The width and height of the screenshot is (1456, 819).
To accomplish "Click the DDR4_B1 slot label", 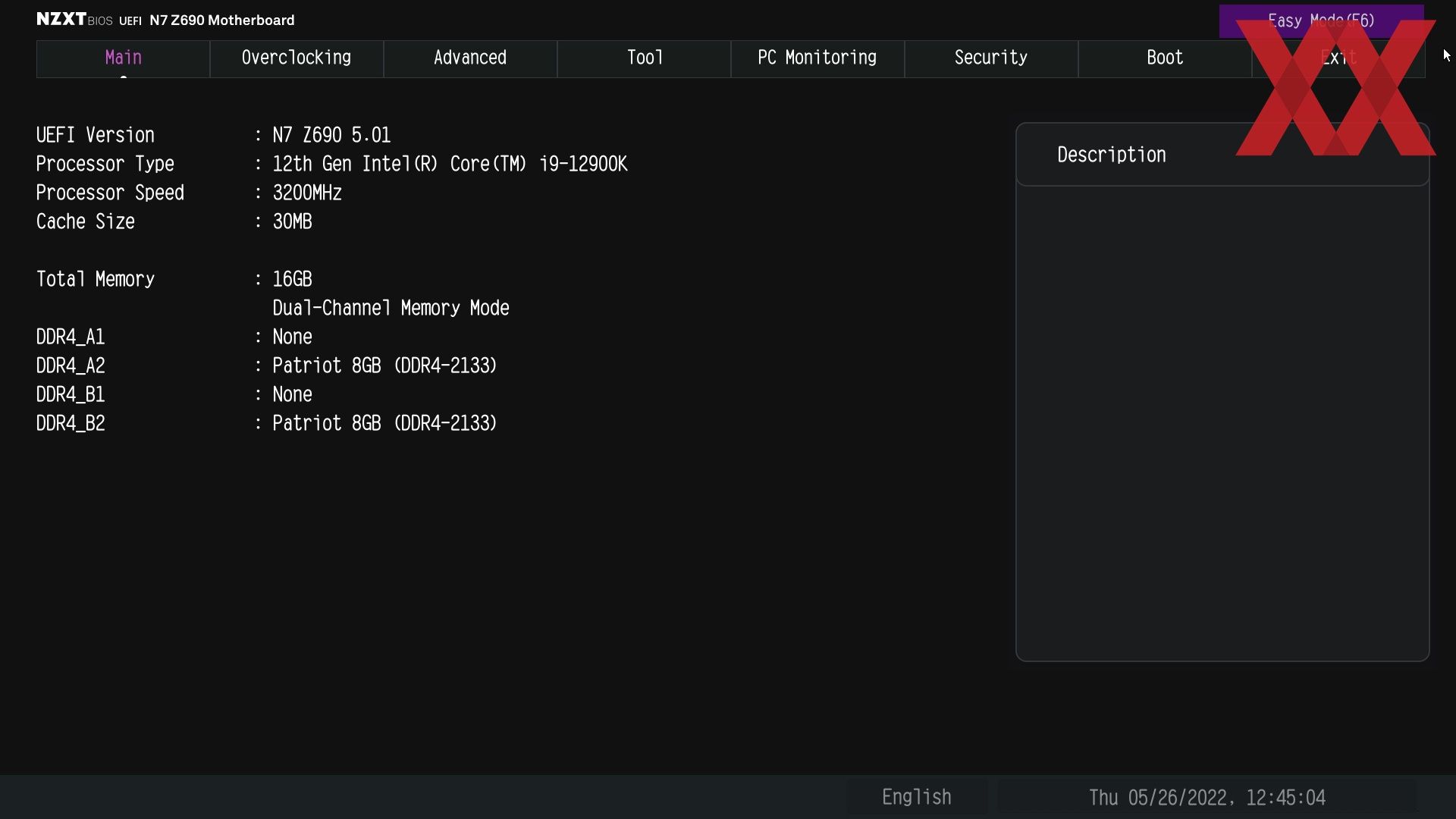I will (x=71, y=394).
